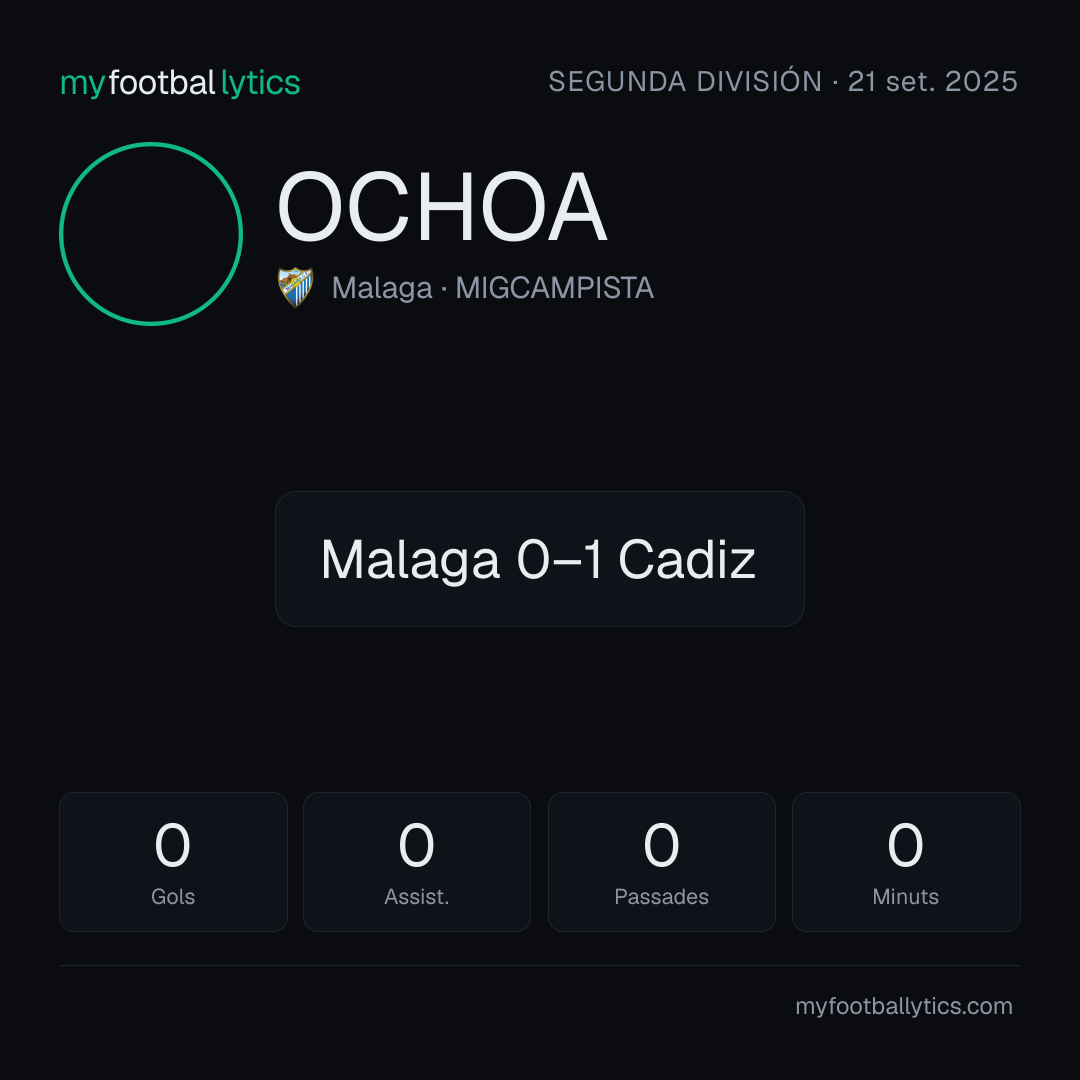Select the Assist. stat card
1080x1080 pixels.
(417, 862)
